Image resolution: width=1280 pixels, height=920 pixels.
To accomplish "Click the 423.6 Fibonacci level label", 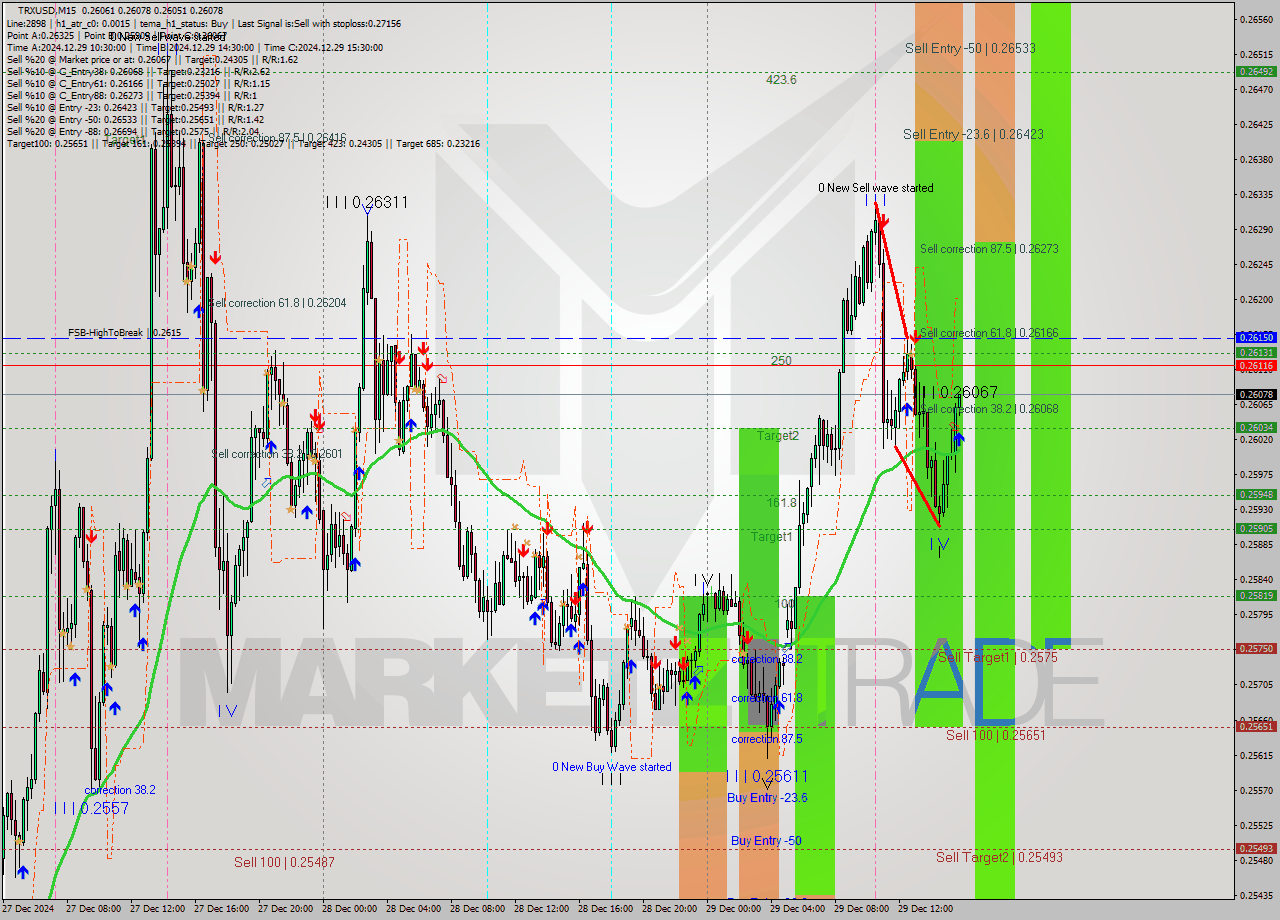I will coord(782,79).
